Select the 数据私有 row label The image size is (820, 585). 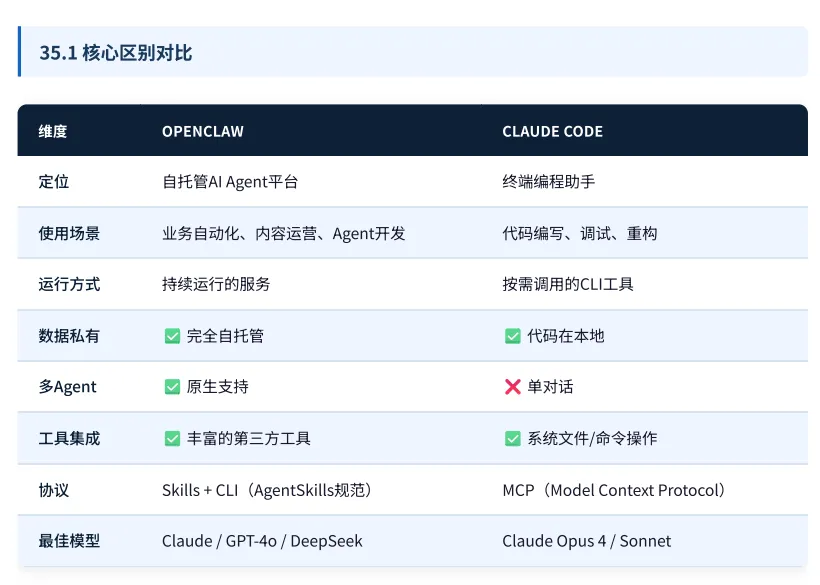tap(69, 336)
